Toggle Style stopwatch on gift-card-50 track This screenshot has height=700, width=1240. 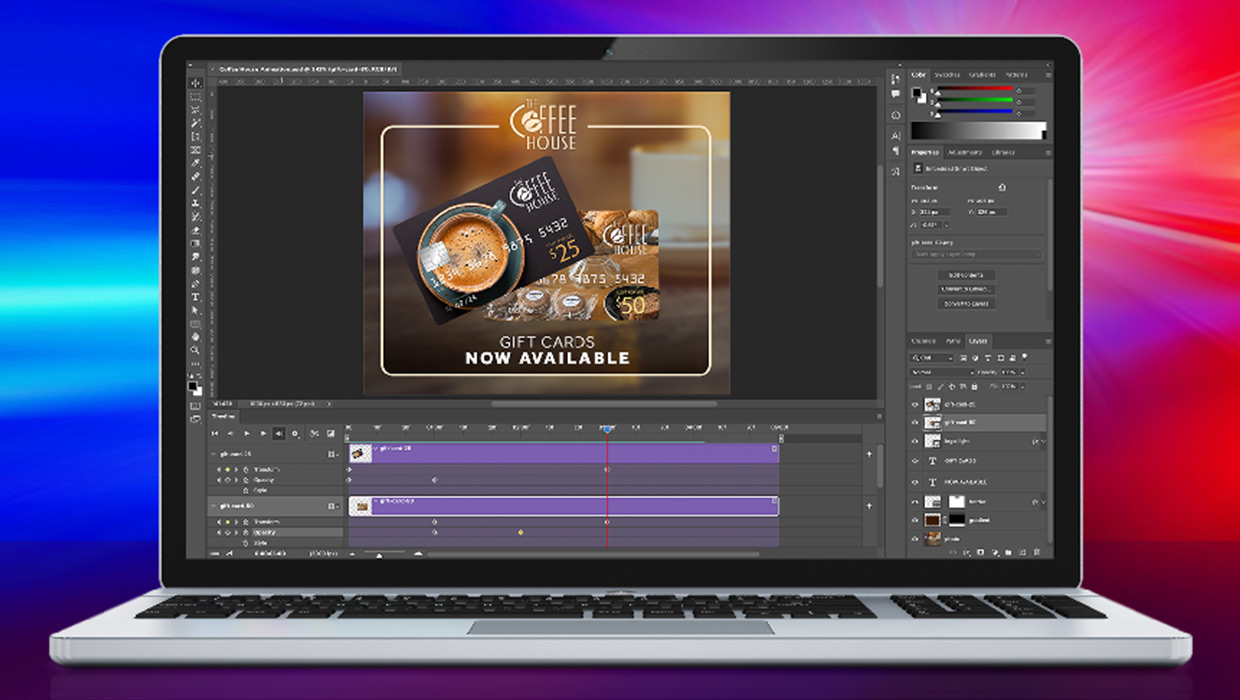pyautogui.click(x=246, y=543)
